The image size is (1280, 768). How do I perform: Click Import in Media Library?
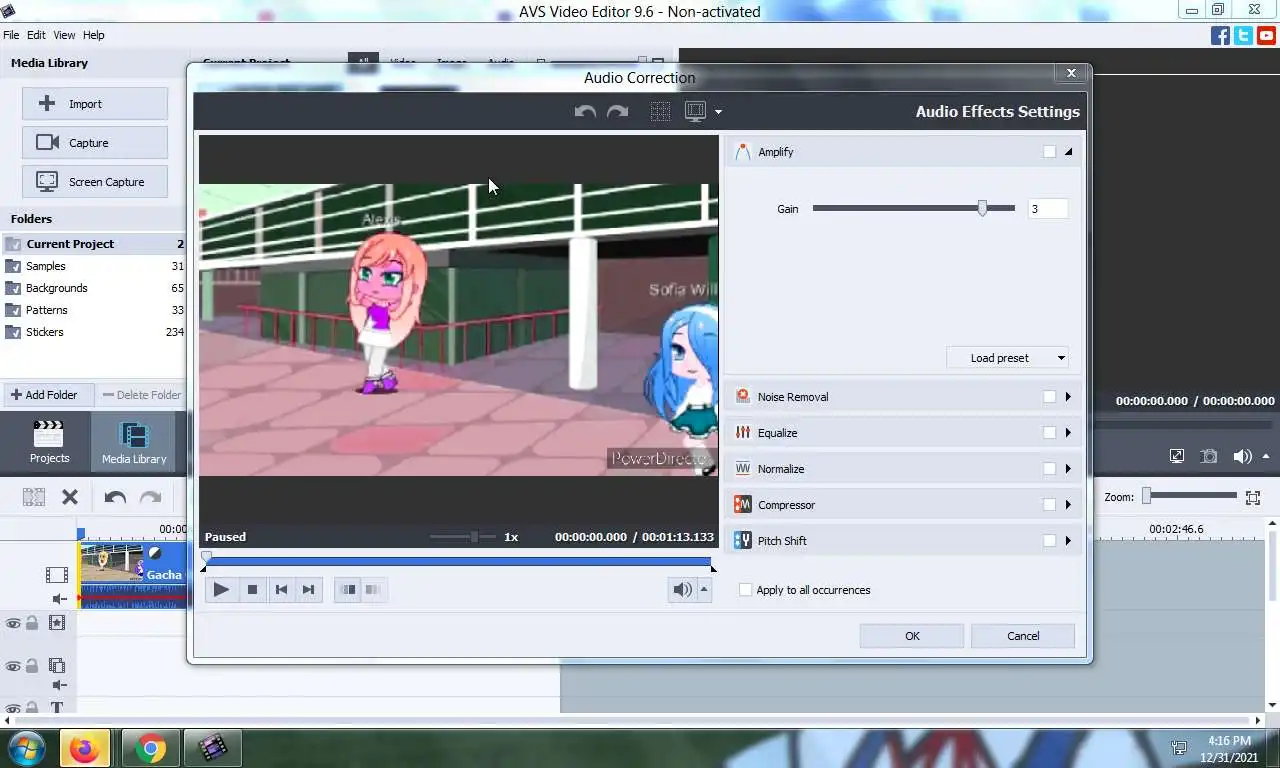[x=95, y=104]
